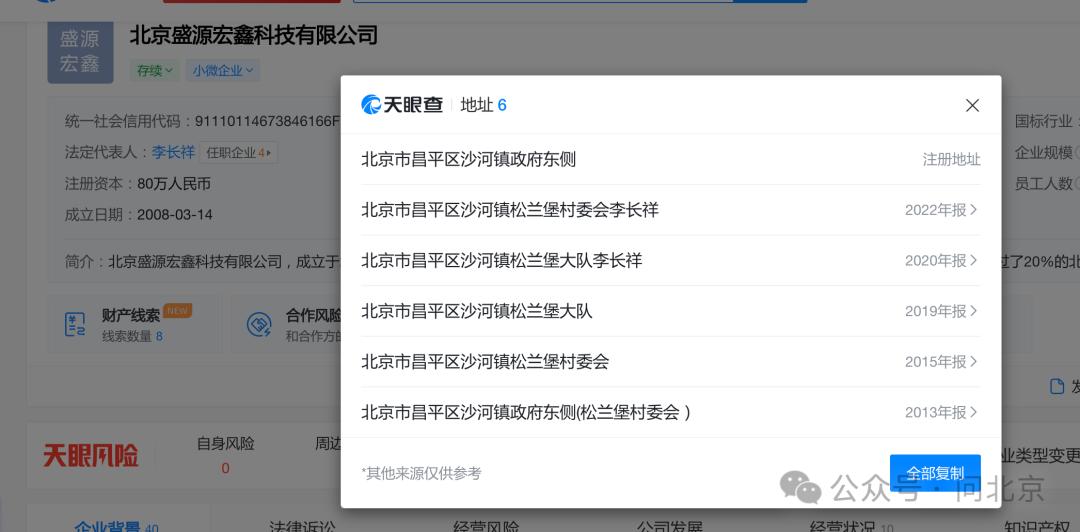This screenshot has height=532, width=1080.
Task: Open legal representative 李长祥 link
Action: point(174,152)
